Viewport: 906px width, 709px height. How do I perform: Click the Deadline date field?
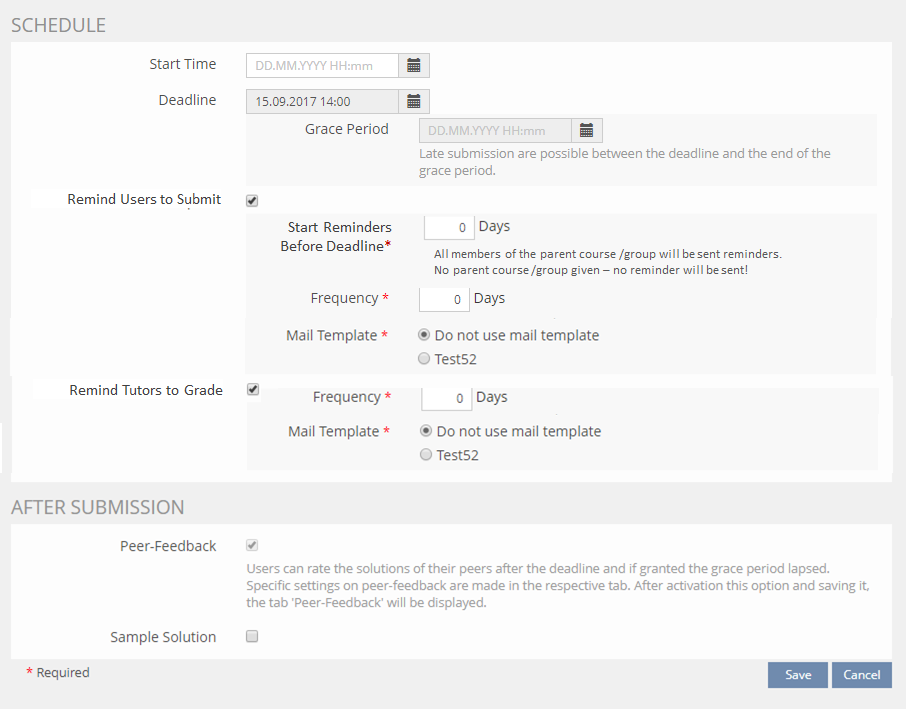tap(322, 101)
